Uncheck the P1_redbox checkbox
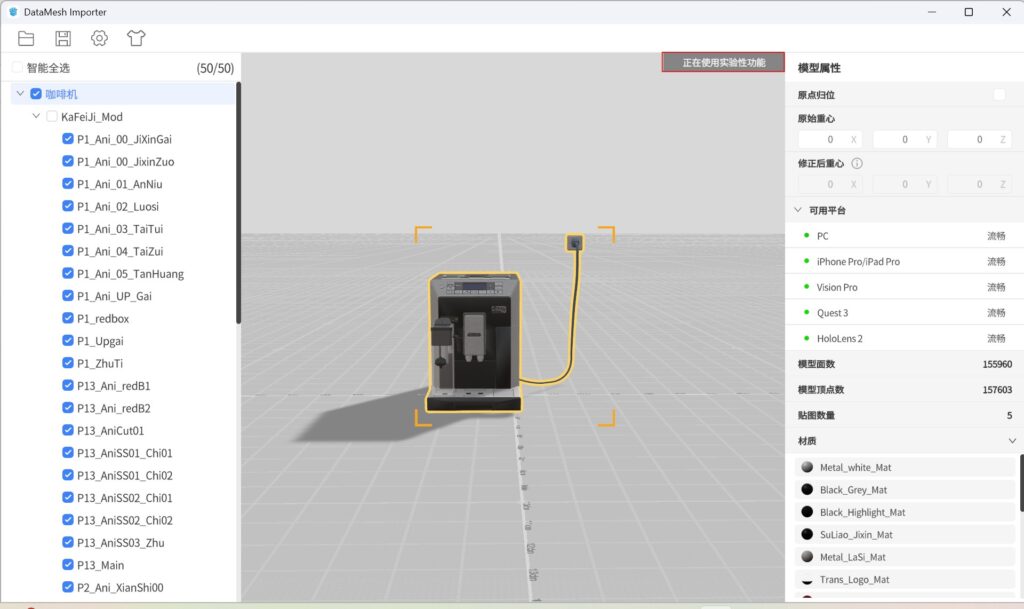 point(68,319)
